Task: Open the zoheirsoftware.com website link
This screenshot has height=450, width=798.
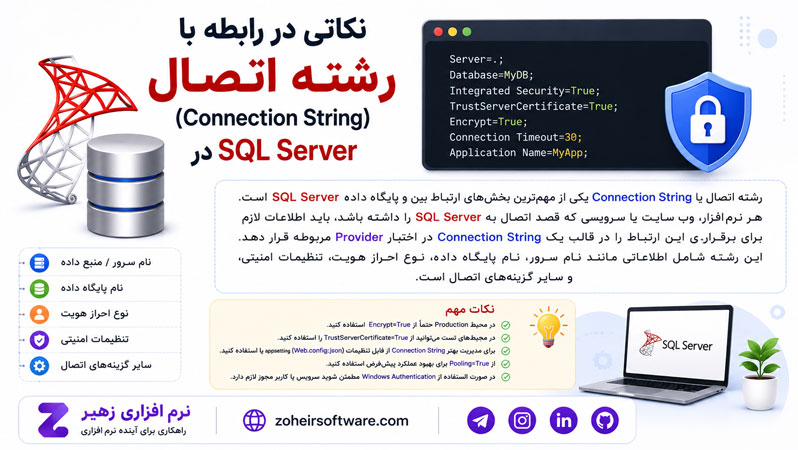Action: point(341,421)
